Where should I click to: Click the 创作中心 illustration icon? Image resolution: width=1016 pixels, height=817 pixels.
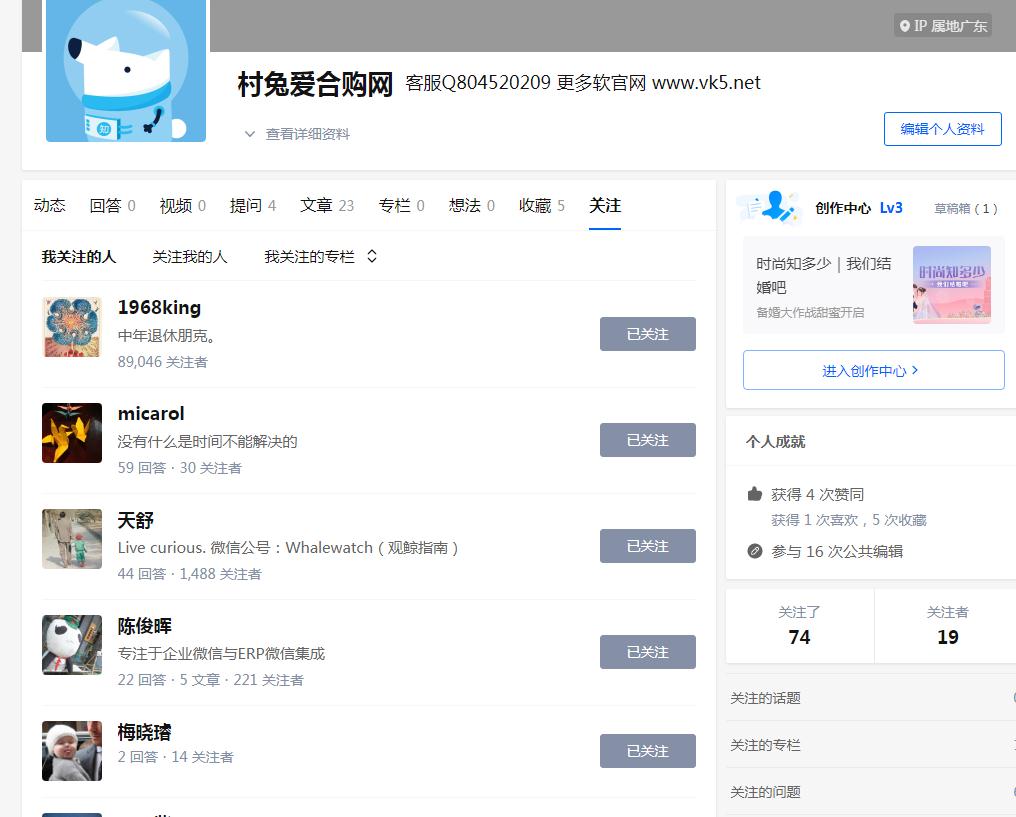point(769,207)
